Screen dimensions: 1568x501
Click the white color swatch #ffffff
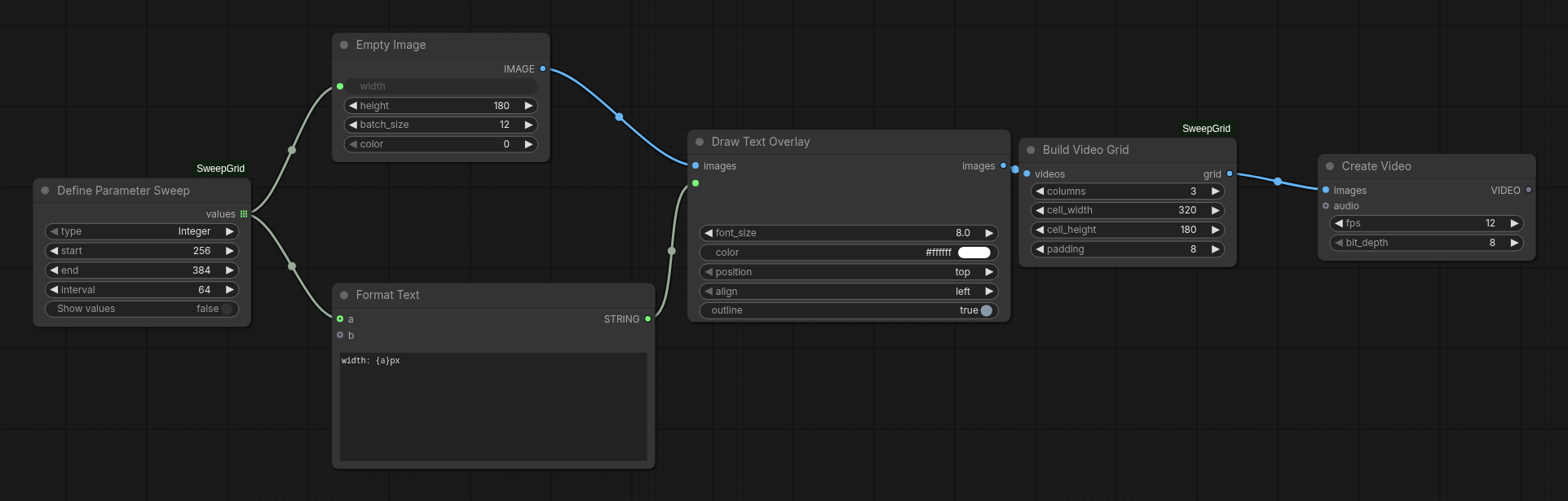(x=974, y=253)
